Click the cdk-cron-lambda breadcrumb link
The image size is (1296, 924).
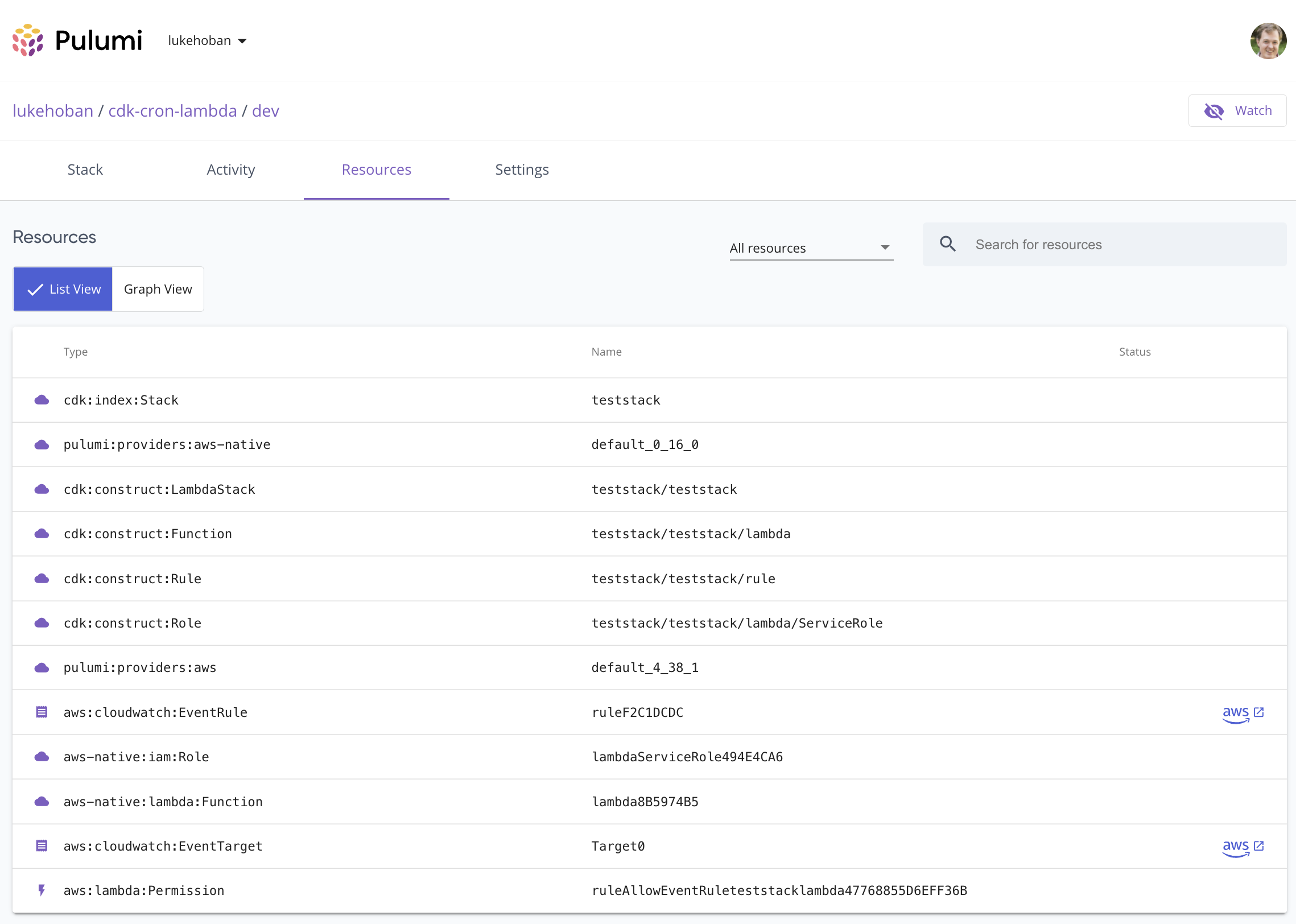click(x=172, y=110)
